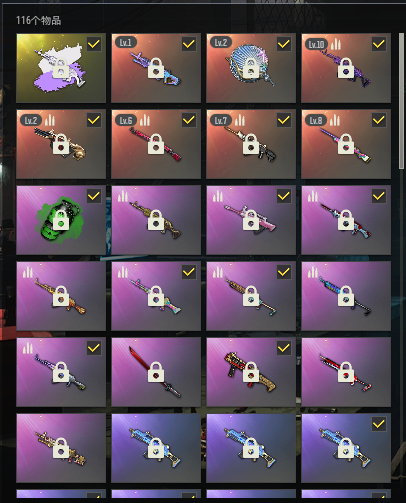Select the red-black sniper rifle tile
The height and width of the screenshot is (503, 406).
(x=346, y=372)
